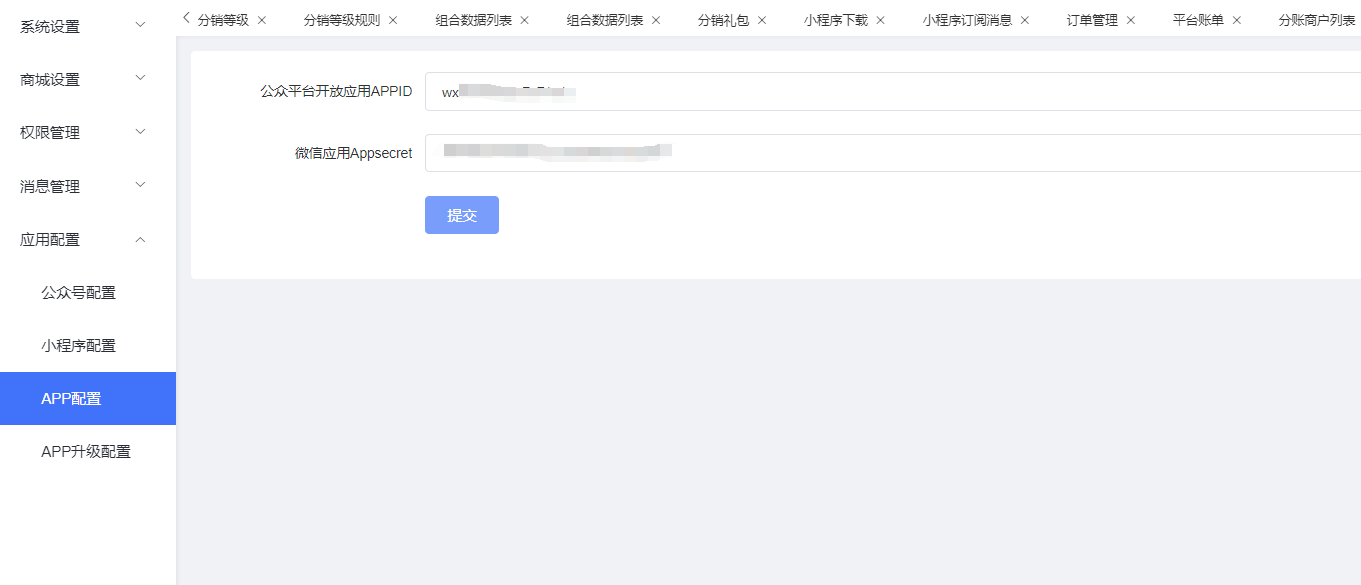This screenshot has width=1361, height=585.
Task: Close the 平台账单 tab
Action: tap(1237, 20)
